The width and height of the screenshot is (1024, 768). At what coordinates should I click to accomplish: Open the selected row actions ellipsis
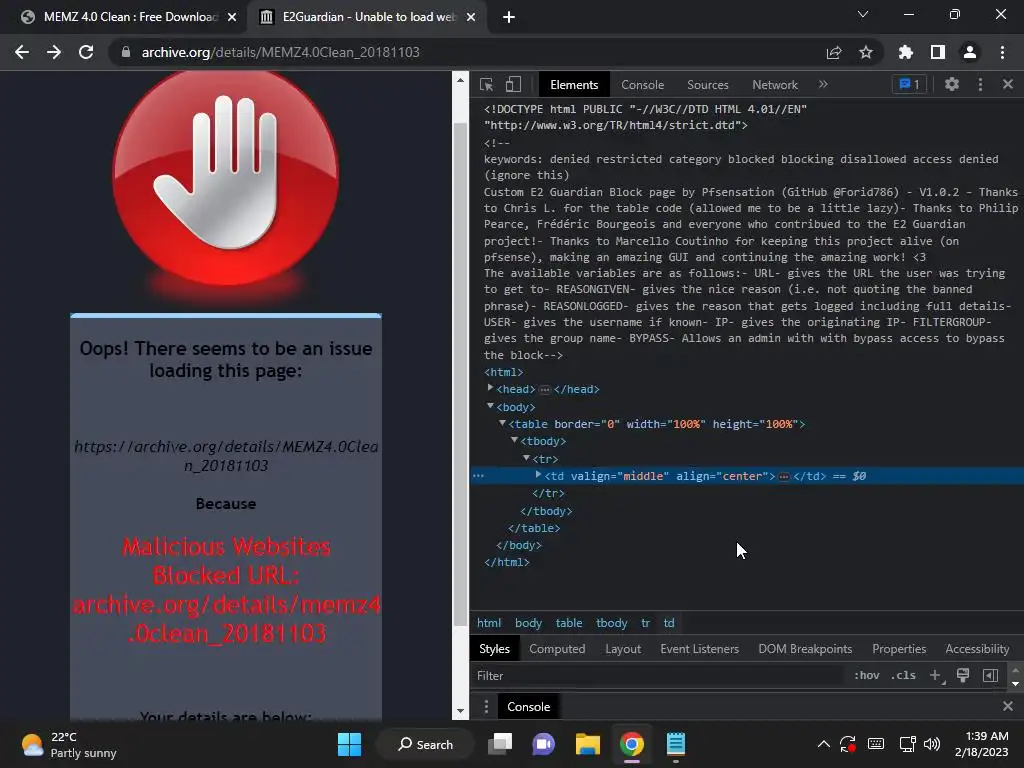478,476
